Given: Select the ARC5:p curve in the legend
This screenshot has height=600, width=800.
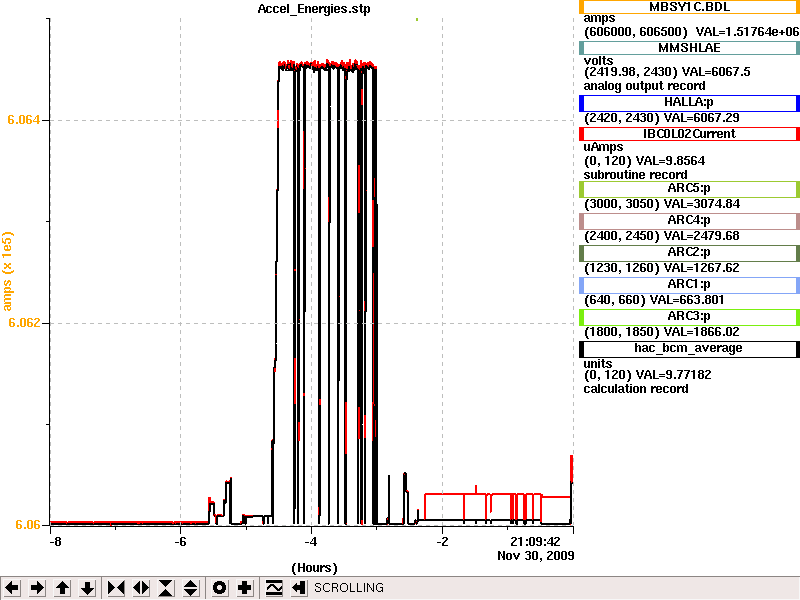Looking at the screenshot, I should point(689,188).
